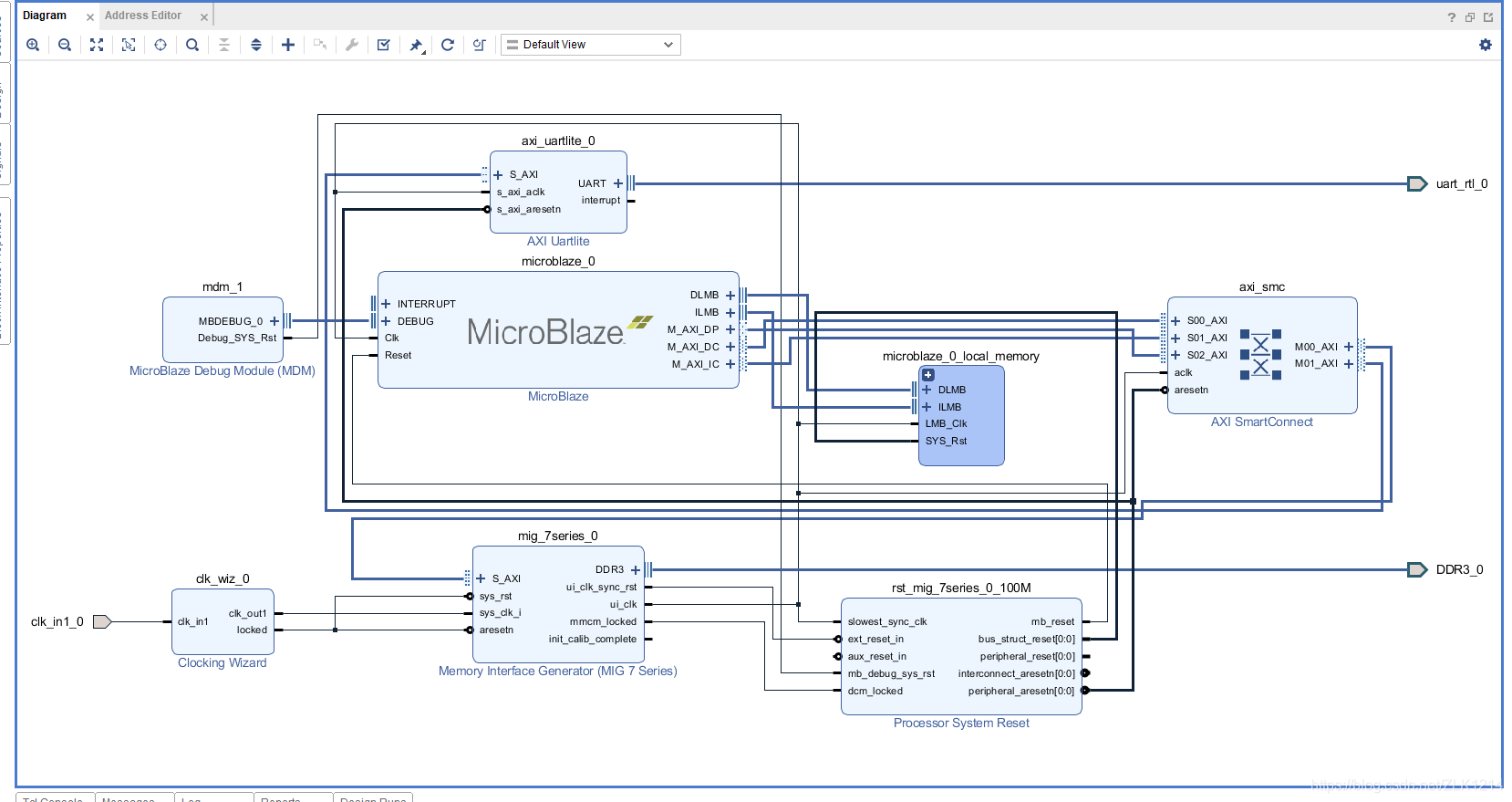1512x802 pixels.
Task: Expand UART interface on axi_uartlite_0
Action: point(618,183)
